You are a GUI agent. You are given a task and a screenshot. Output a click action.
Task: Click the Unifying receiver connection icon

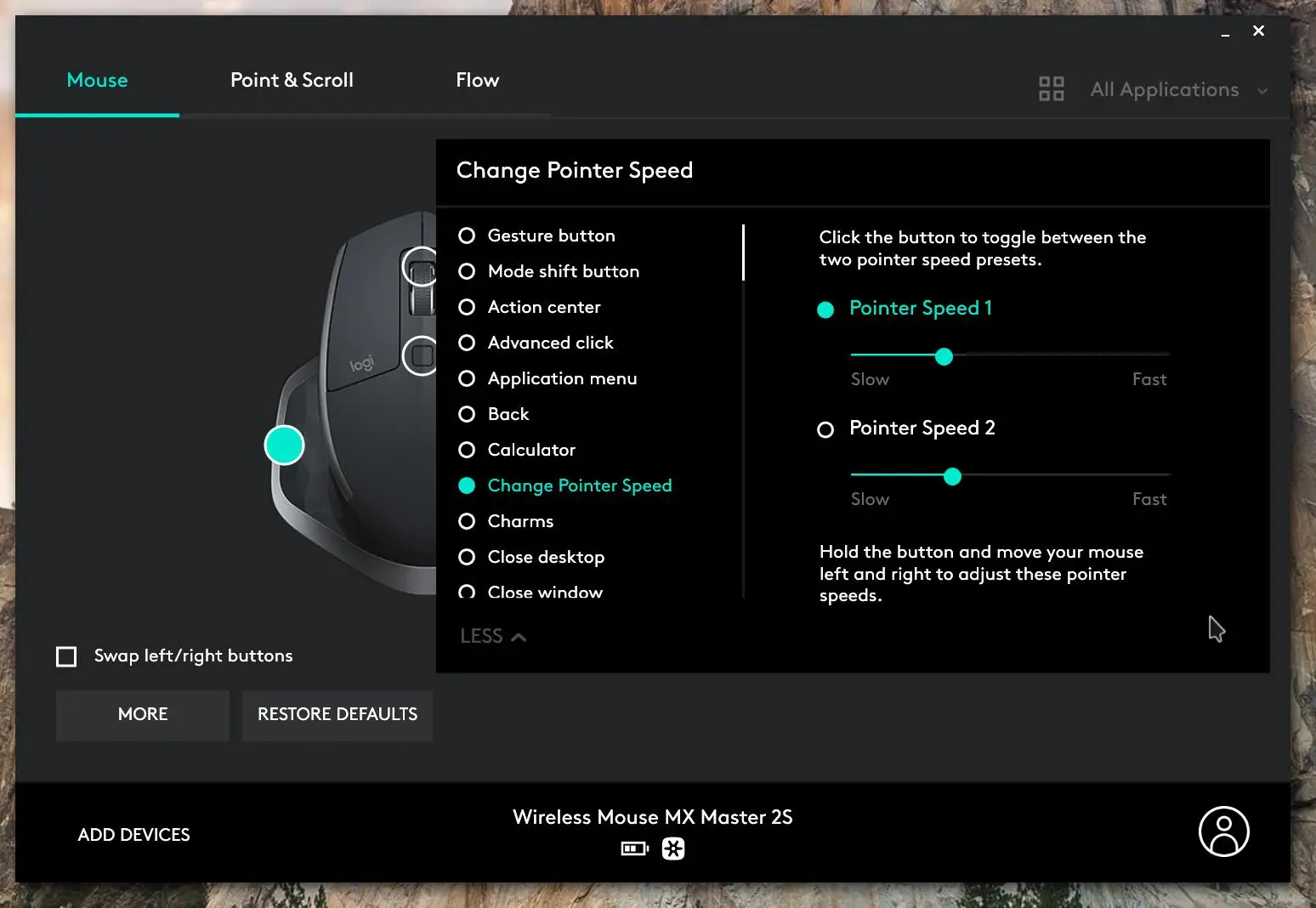pos(673,848)
